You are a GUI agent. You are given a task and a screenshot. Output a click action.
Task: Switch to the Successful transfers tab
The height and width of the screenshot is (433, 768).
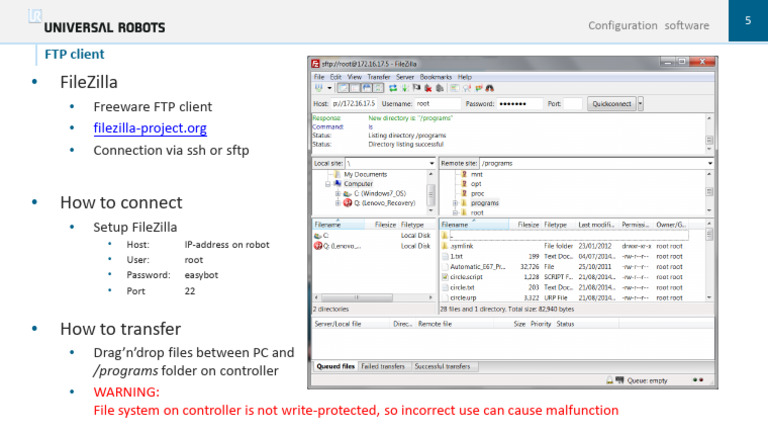[442, 366]
